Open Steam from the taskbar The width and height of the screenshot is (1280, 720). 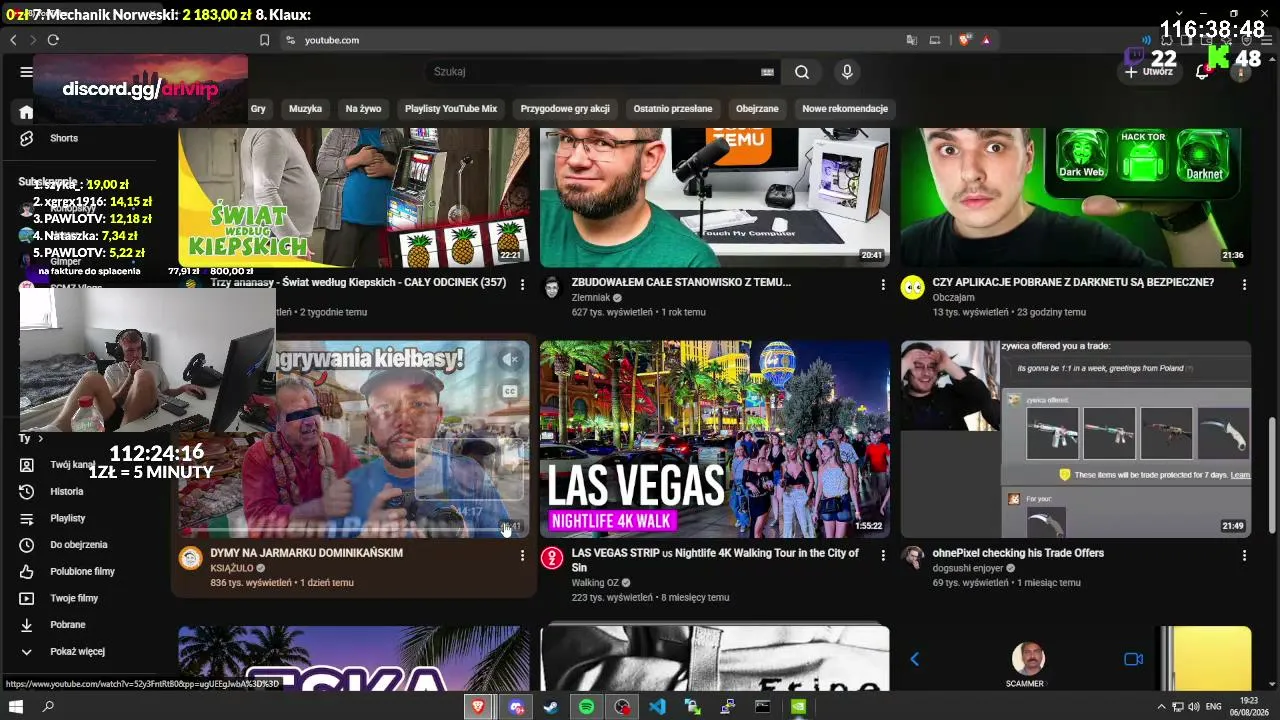550,707
